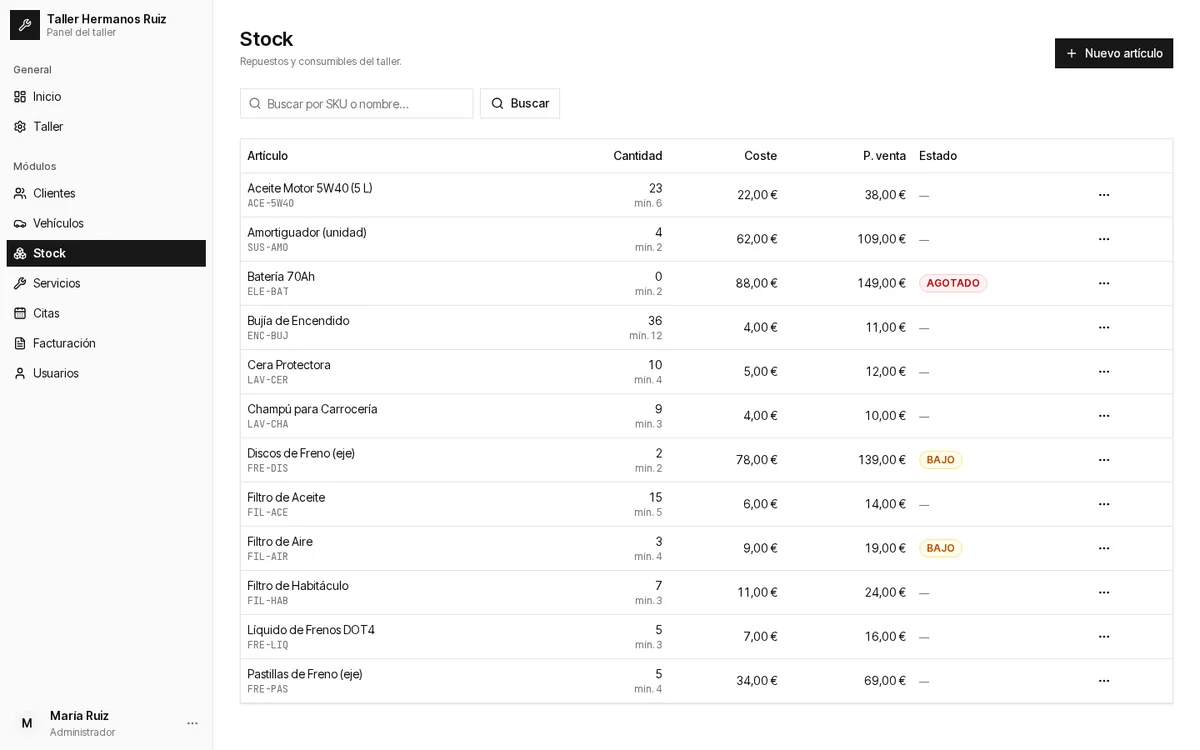Image resolution: width=1200 pixels, height=750 pixels.
Task: Open the Servicios module
Action: coord(106,283)
